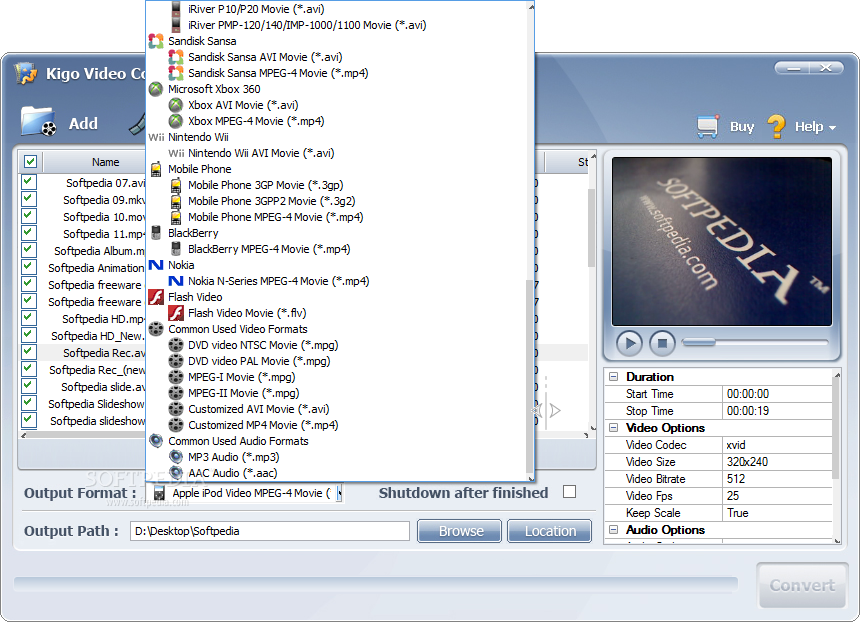Click the Buy link

(x=742, y=127)
